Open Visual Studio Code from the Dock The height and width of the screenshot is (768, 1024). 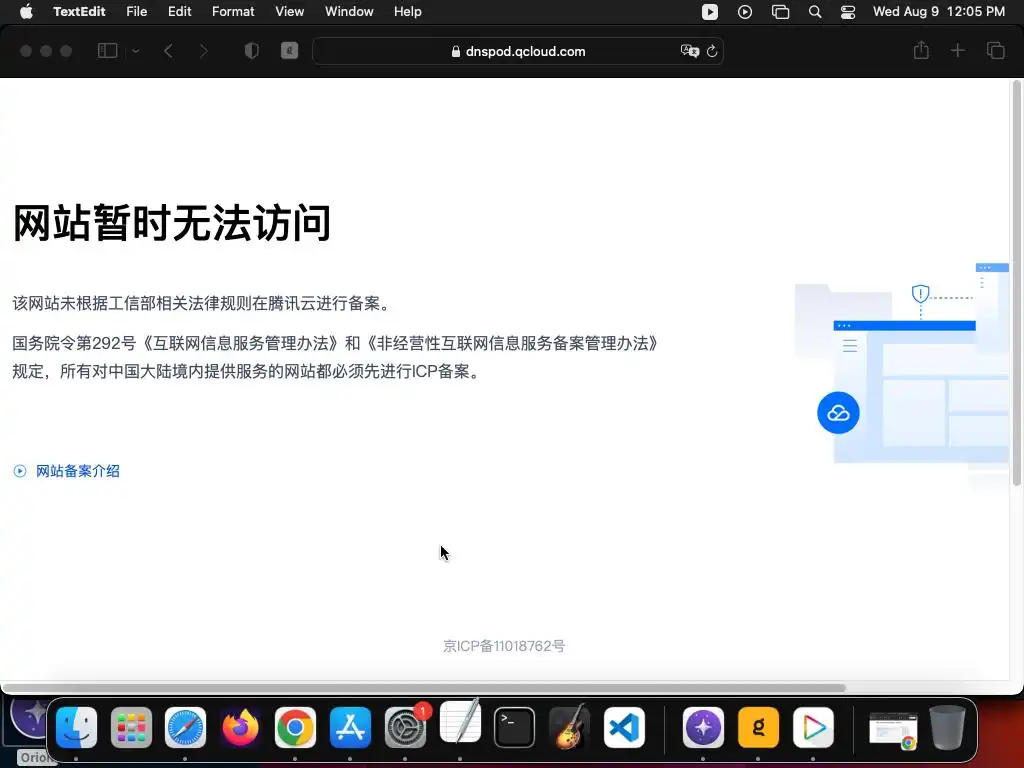coord(624,728)
